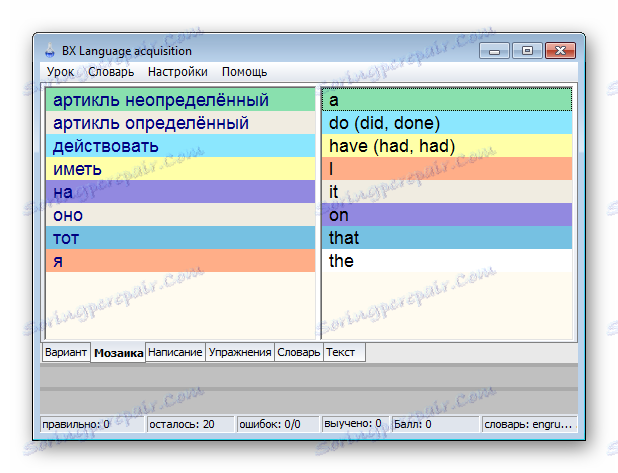Click the word 'оно'
This screenshot has width=618, height=473.
181,214
